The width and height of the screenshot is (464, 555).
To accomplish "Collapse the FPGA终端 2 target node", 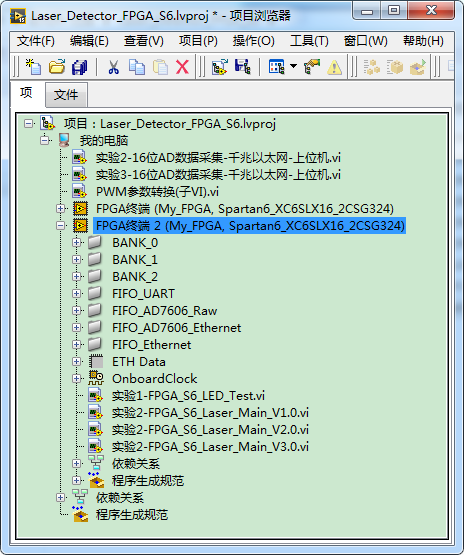I will (61, 225).
